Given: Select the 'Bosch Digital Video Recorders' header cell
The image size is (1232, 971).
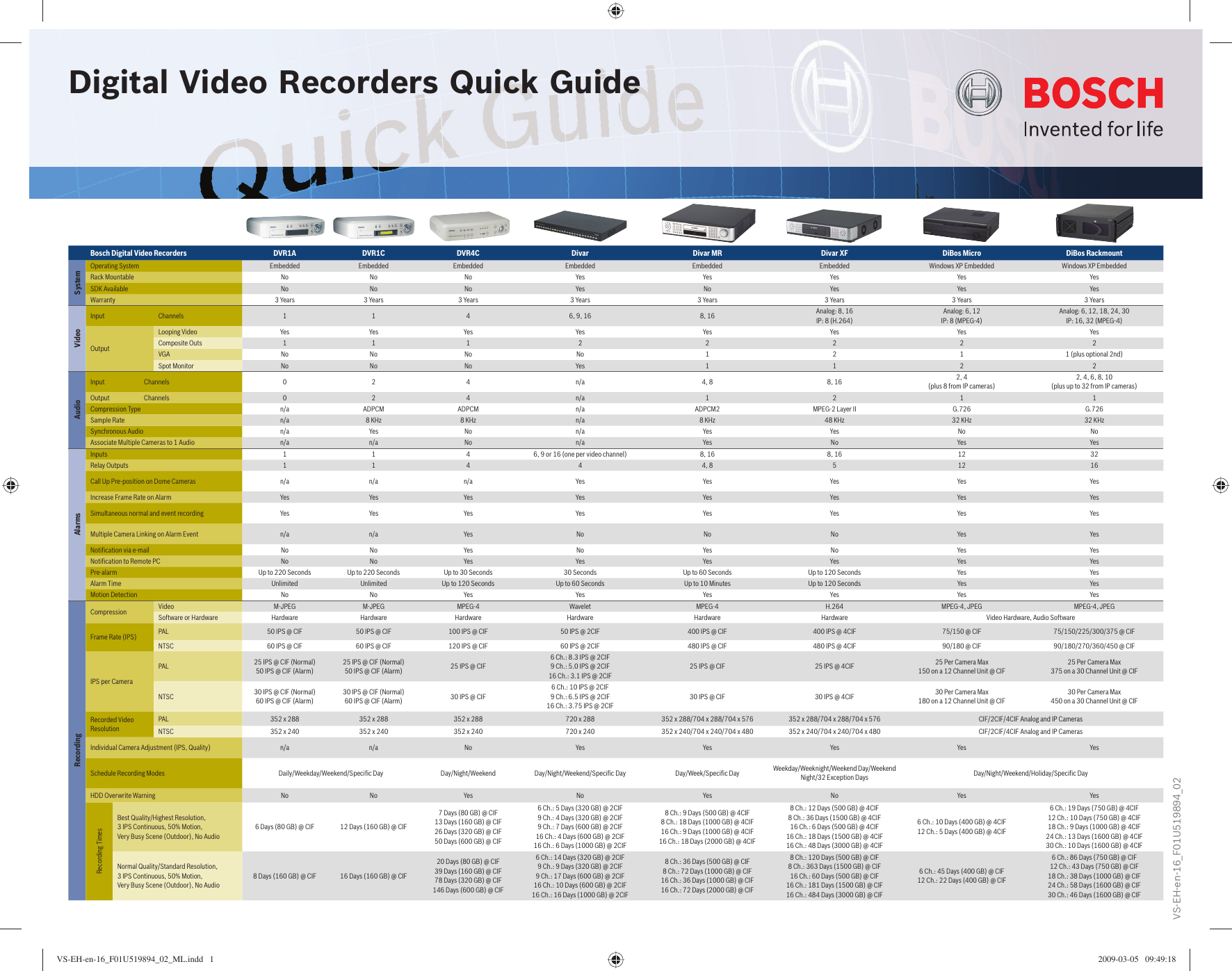Looking at the screenshot, I should (x=138, y=253).
